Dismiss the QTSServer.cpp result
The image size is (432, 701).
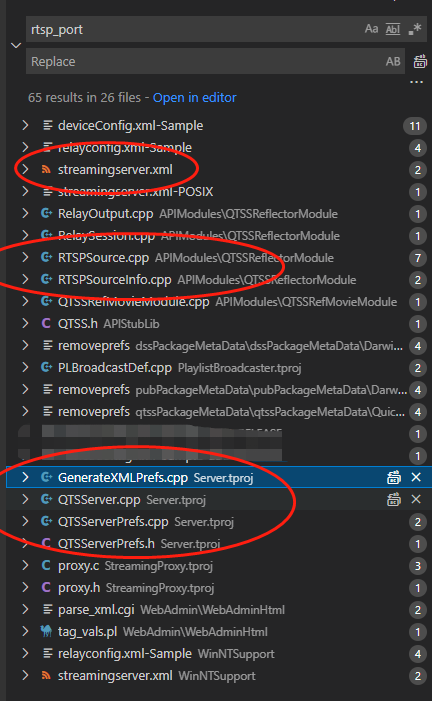point(416,499)
